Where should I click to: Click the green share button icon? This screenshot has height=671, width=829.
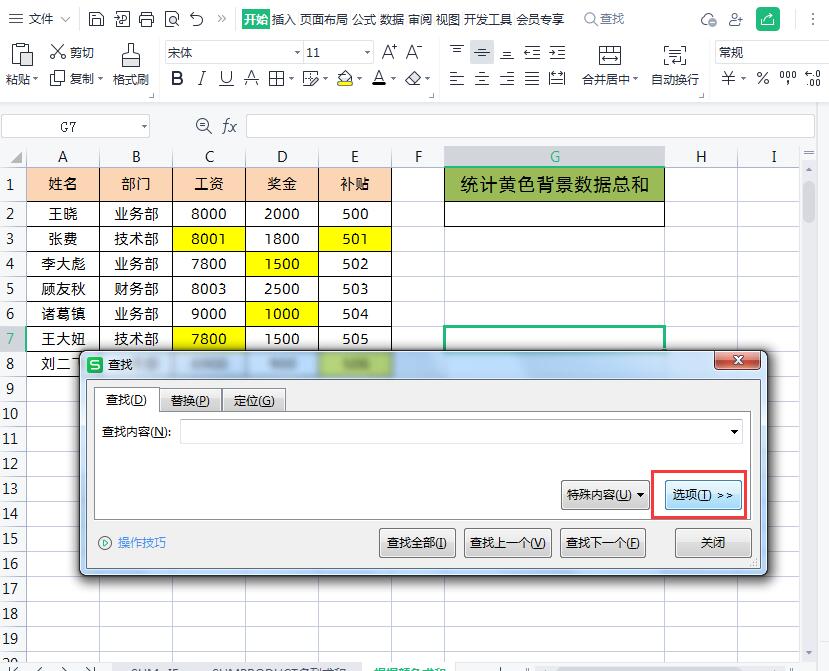point(768,19)
